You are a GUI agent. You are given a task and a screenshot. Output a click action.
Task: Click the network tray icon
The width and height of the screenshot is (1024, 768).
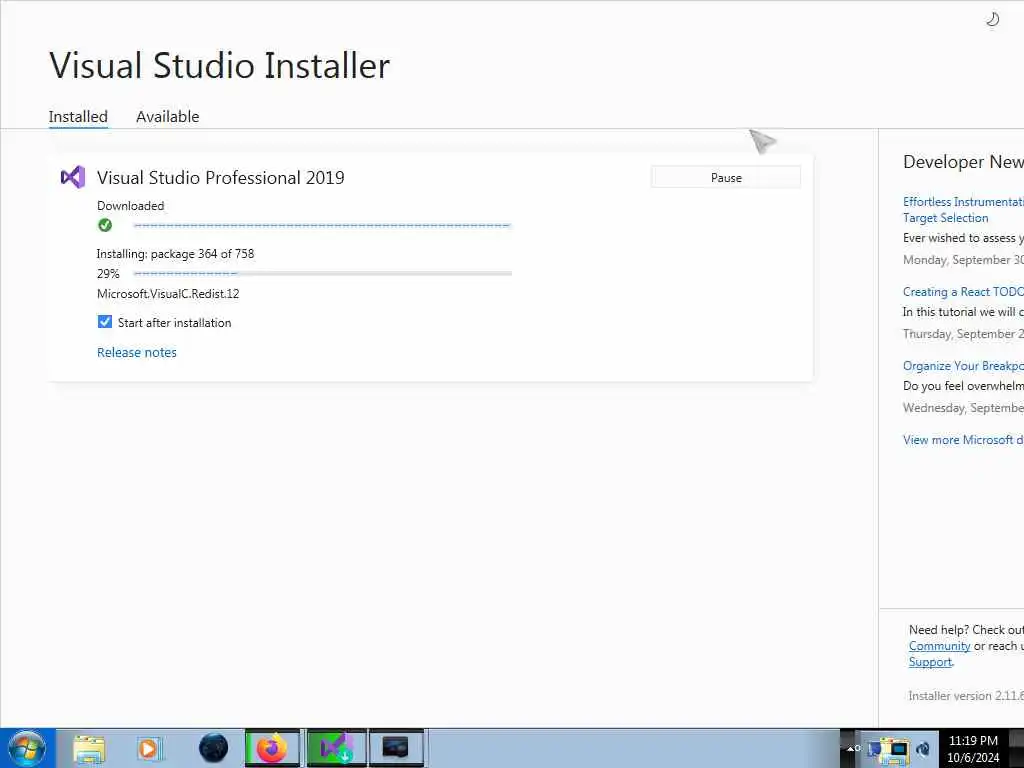tap(897, 750)
